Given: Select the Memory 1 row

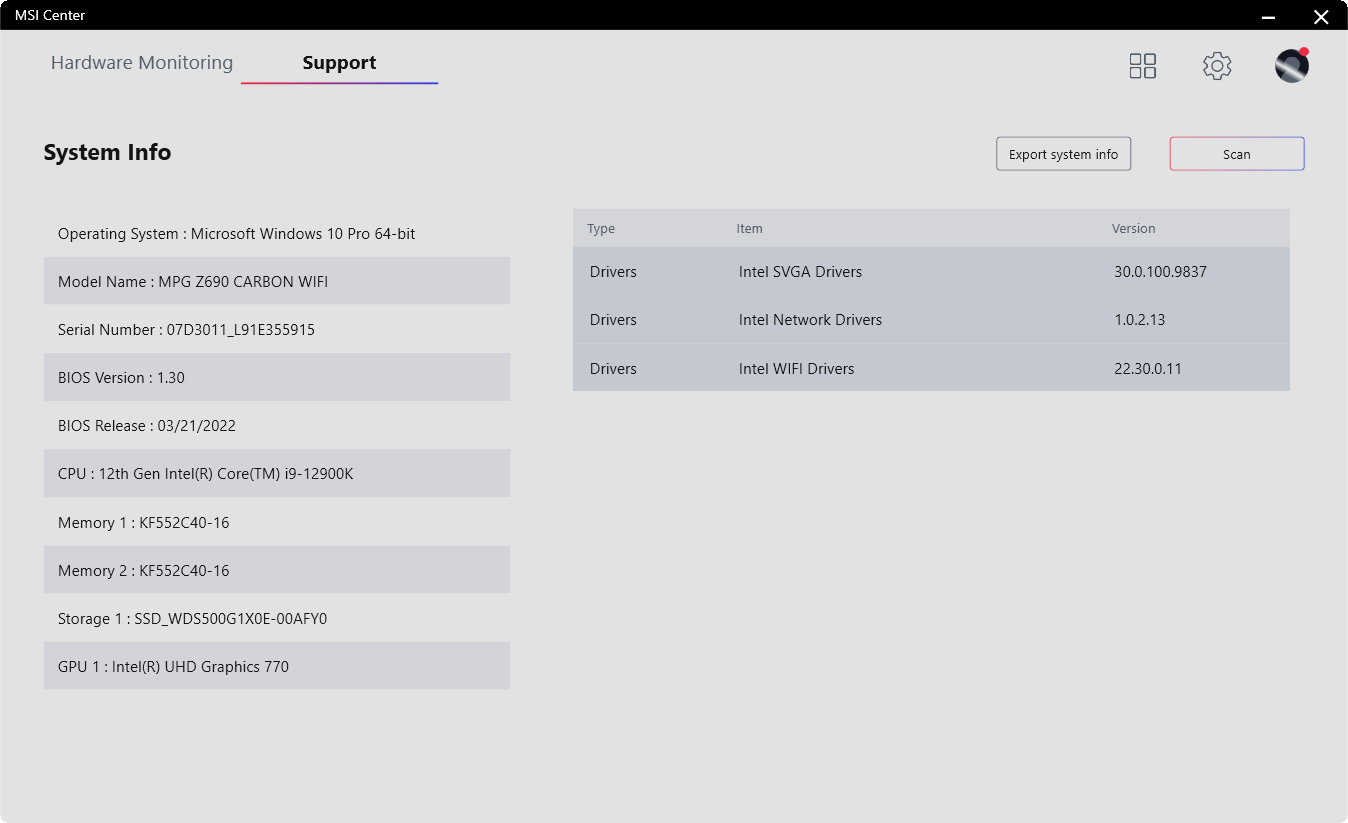Looking at the screenshot, I should [x=277, y=522].
